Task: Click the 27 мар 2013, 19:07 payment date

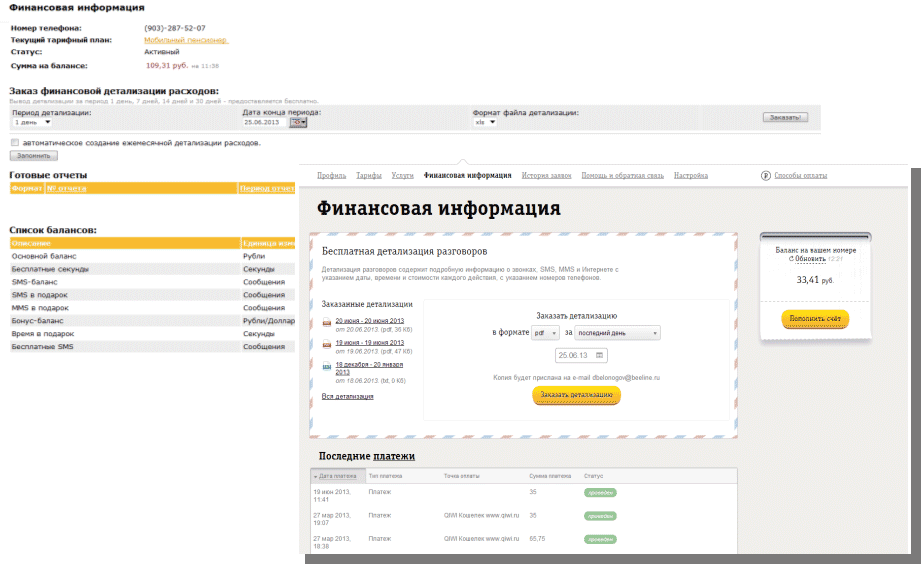Action: (x=332, y=519)
